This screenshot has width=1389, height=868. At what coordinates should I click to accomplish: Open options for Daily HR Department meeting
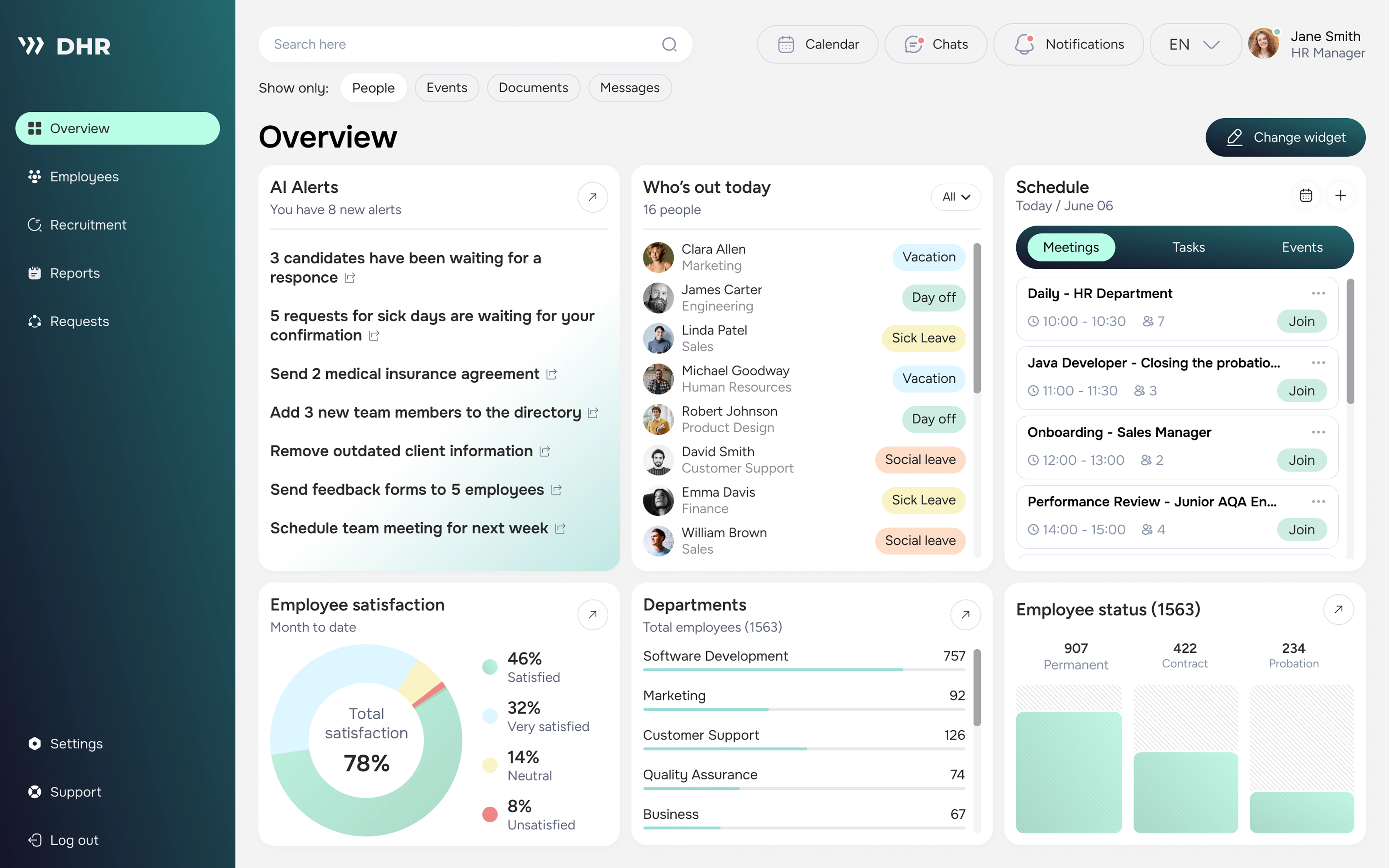pos(1318,293)
